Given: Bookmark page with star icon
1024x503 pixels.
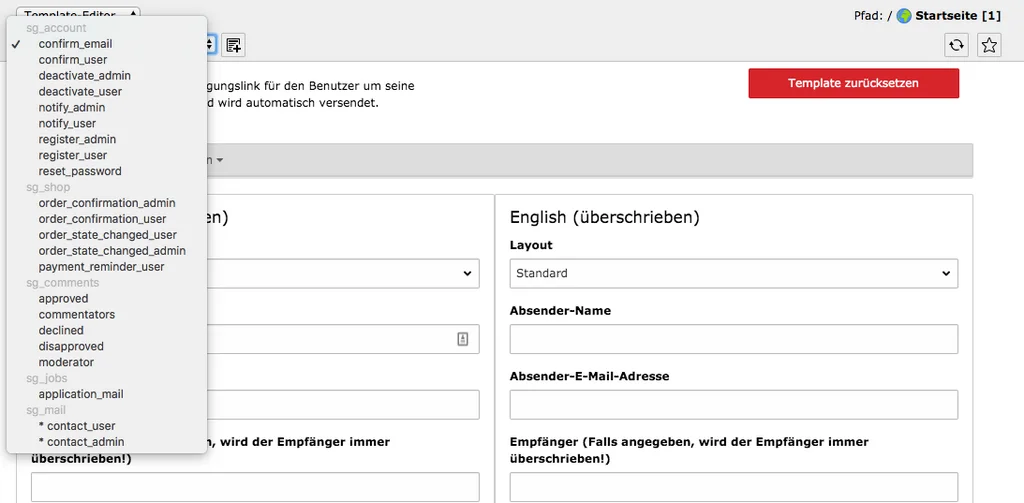Looking at the screenshot, I should click(989, 45).
